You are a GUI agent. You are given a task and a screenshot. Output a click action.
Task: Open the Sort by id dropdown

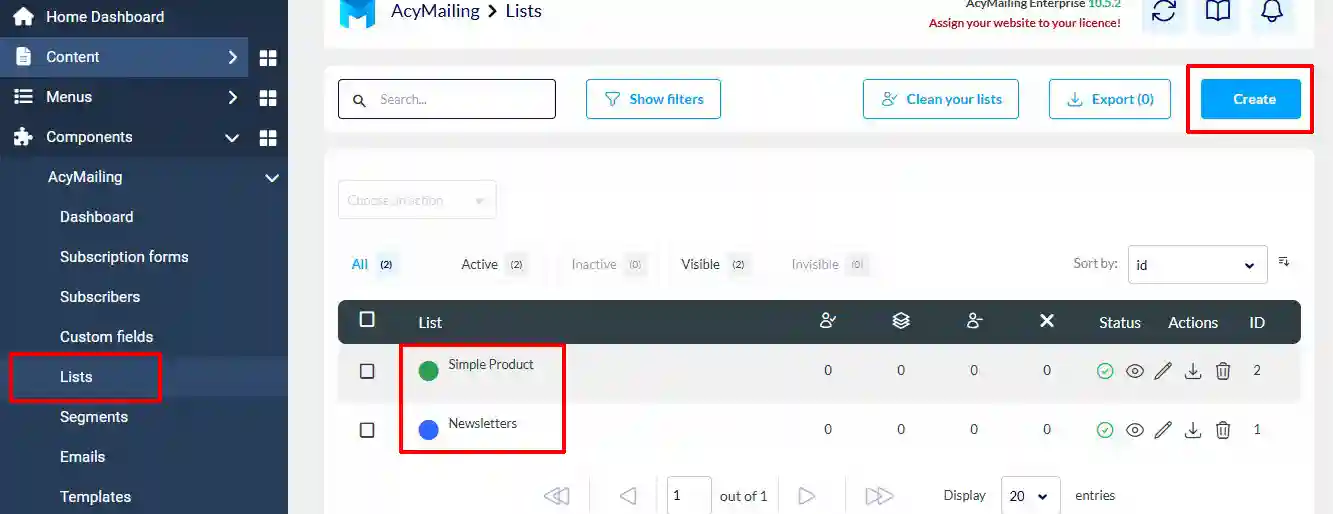click(1197, 265)
